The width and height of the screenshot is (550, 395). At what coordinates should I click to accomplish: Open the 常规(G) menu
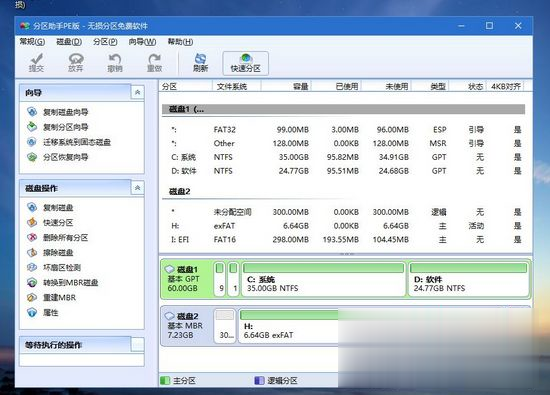(x=32, y=42)
